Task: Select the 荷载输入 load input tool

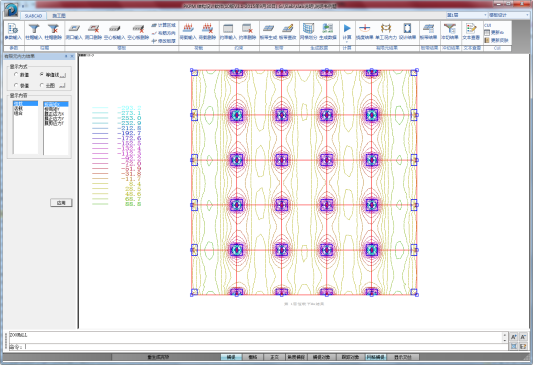Action: (x=188, y=32)
